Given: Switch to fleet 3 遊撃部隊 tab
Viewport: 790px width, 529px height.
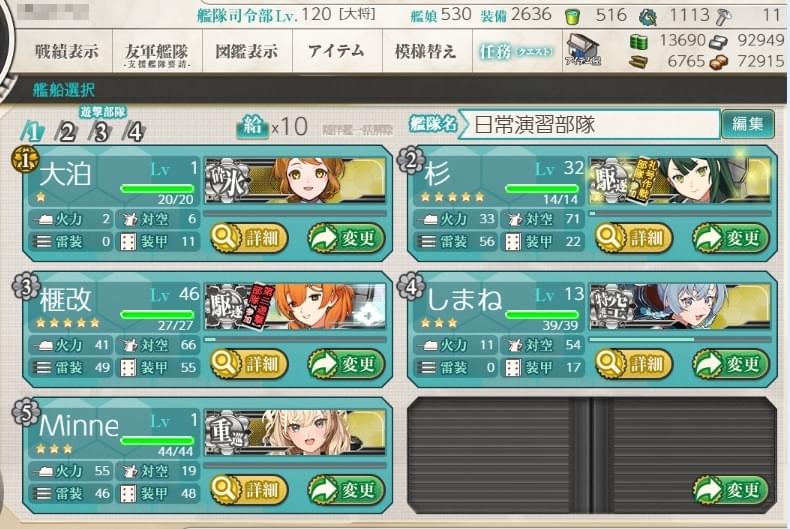Looking at the screenshot, I should (x=101, y=132).
